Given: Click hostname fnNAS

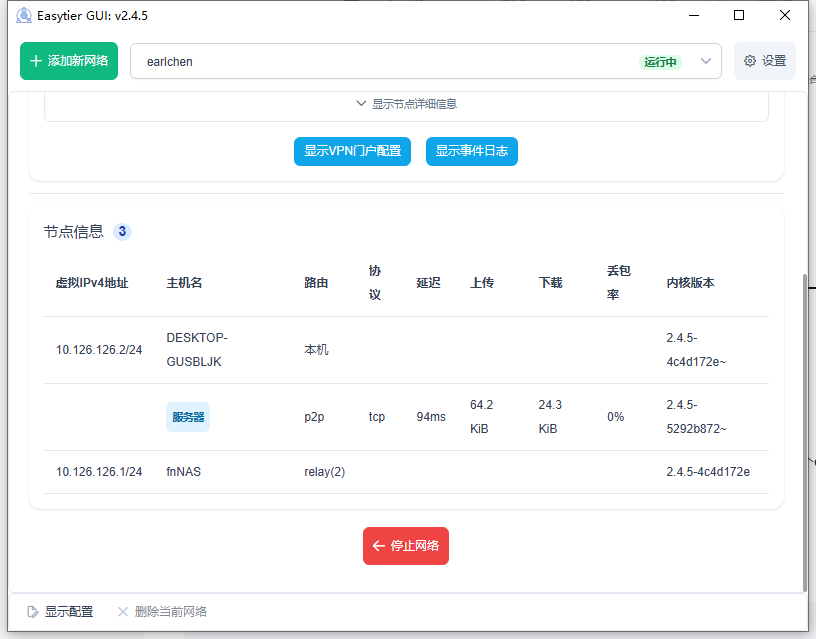Looking at the screenshot, I should tap(183, 472).
